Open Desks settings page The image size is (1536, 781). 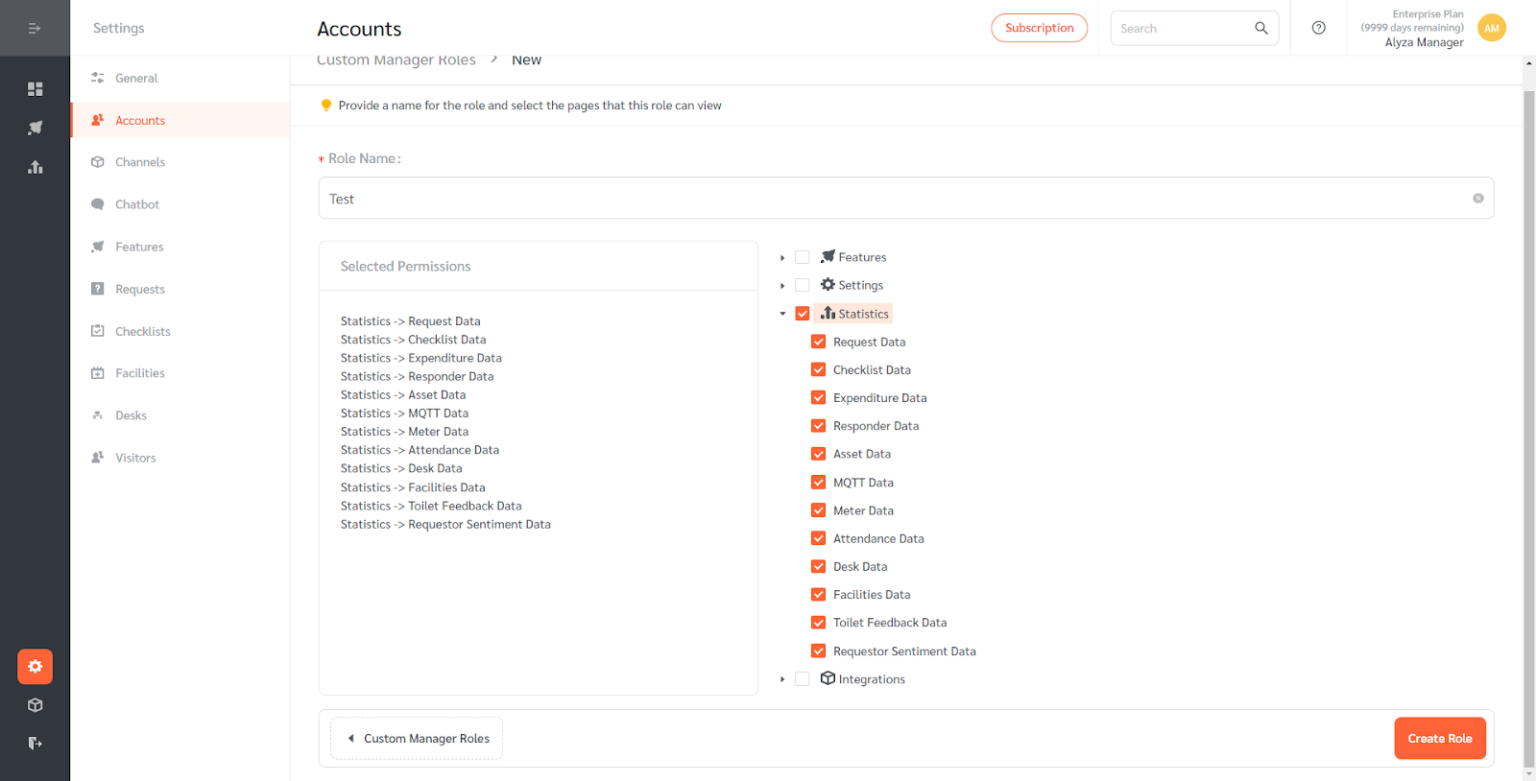coord(180,415)
